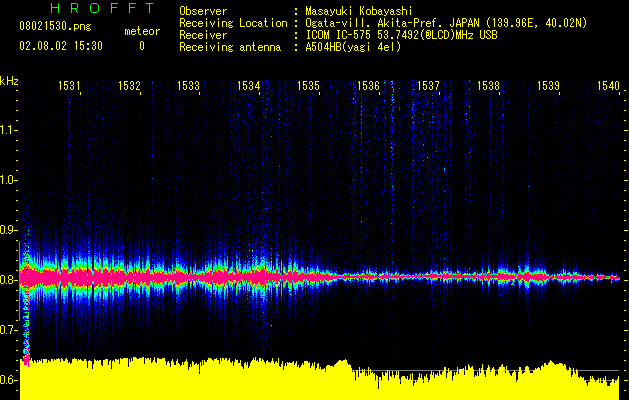Click the 1534 time marker

point(248,85)
